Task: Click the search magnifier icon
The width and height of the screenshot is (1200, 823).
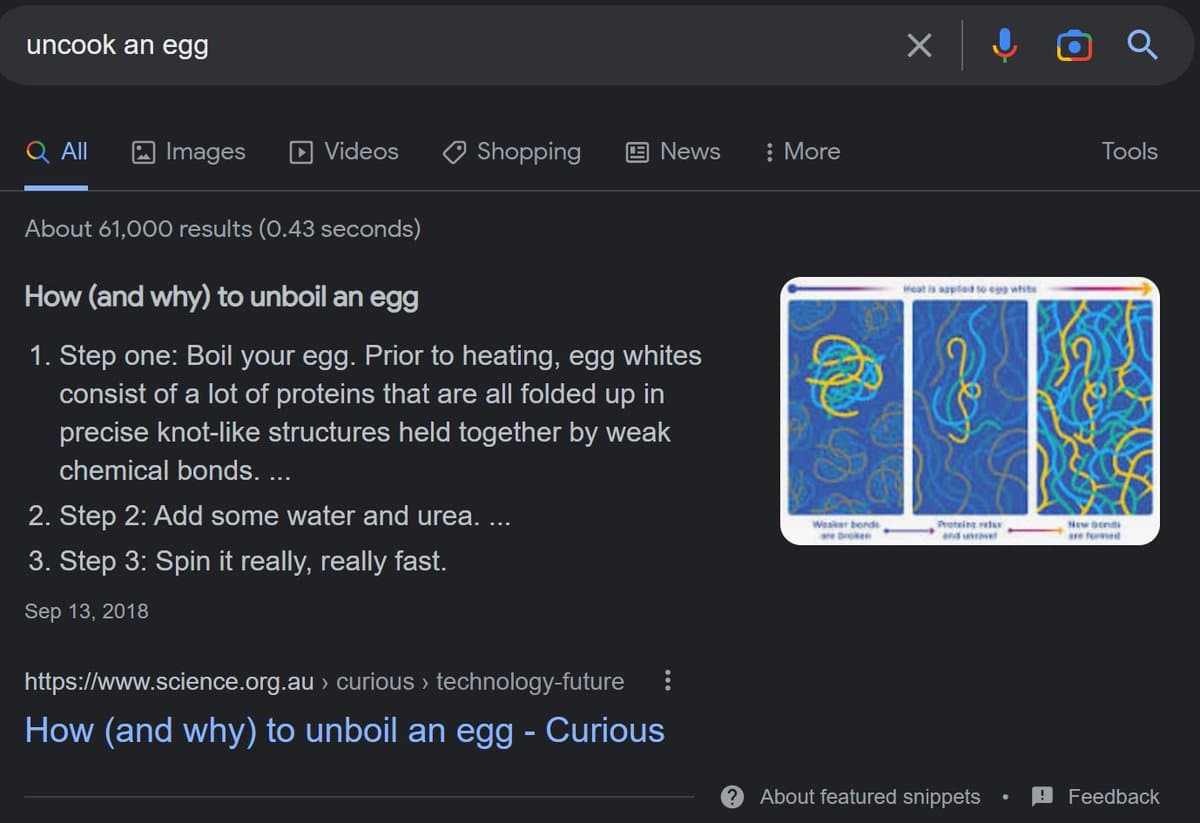Action: pos(1143,44)
